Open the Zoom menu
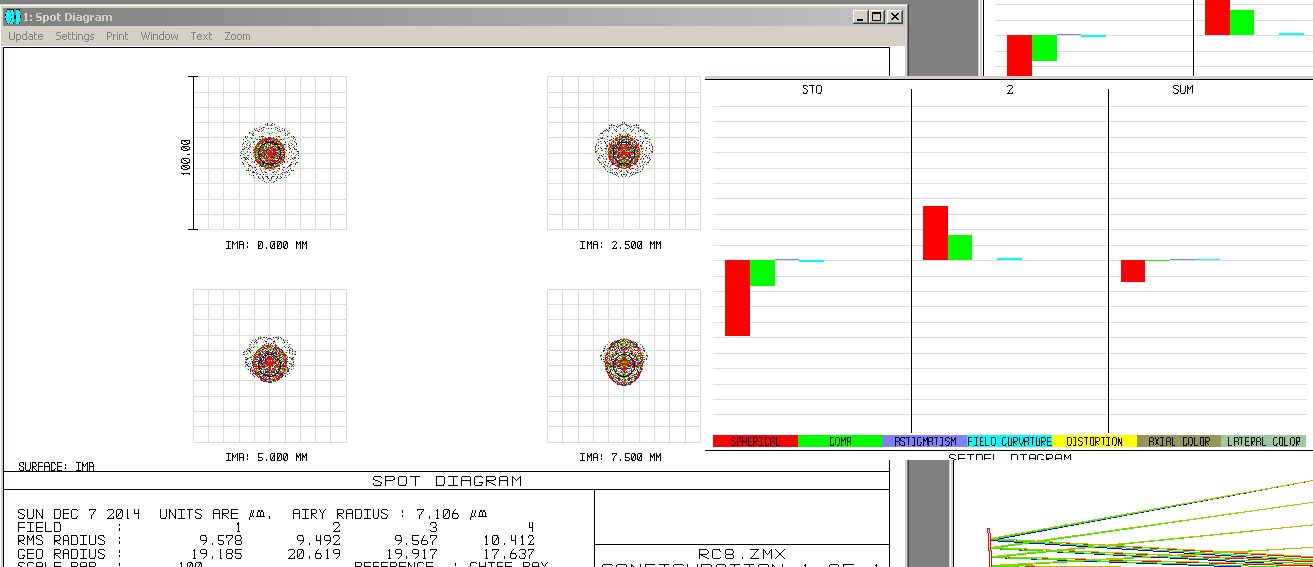Image resolution: width=1313 pixels, height=567 pixels. click(237, 36)
